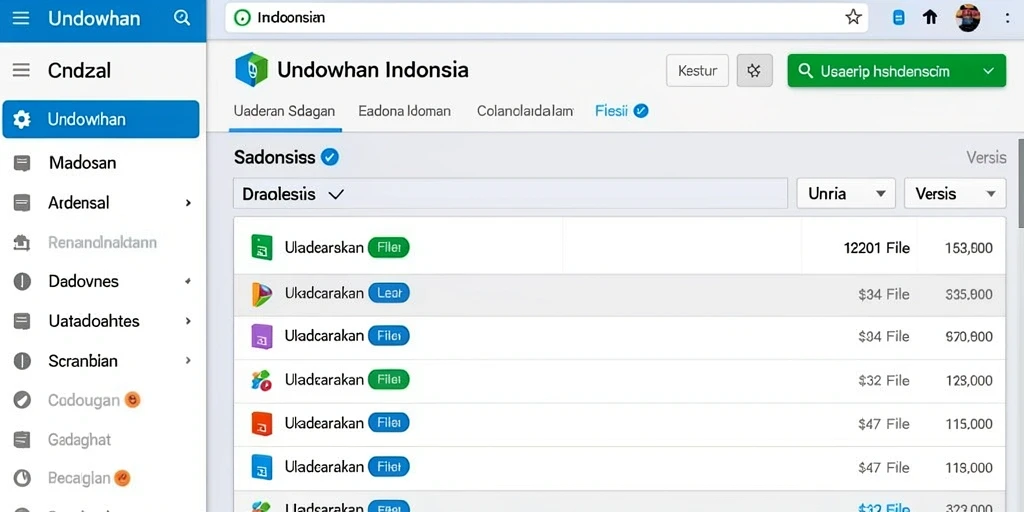Click the blue file icon of 118,000 row
This screenshot has height=512, width=1024.
tap(261, 467)
